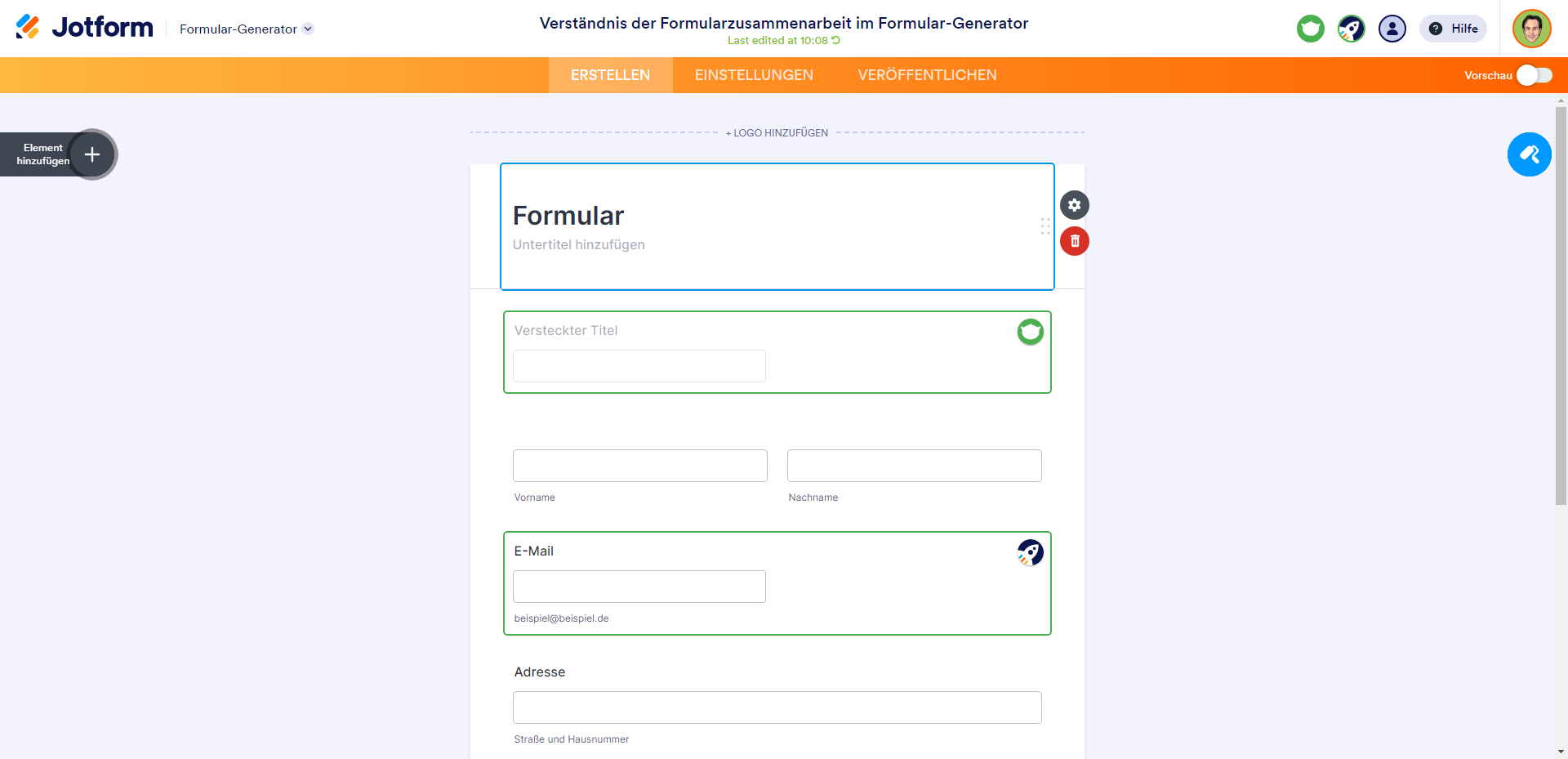
Task: Open the Hilfe help button
Action: 1453,29
